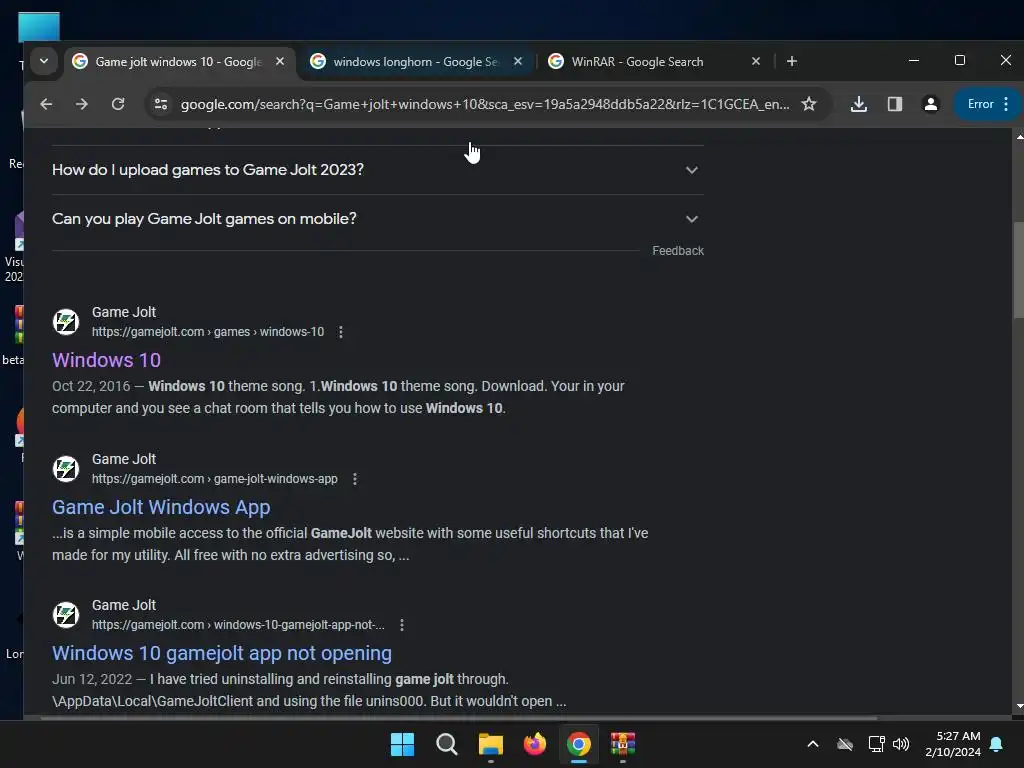
Task: Show hidden system tray icons chevron
Action: (x=812, y=744)
